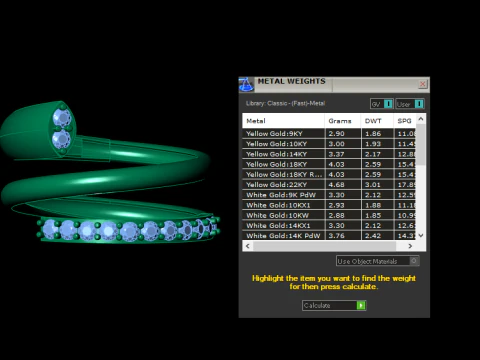Select the White Gold:10KW row

pyautogui.click(x=329, y=215)
